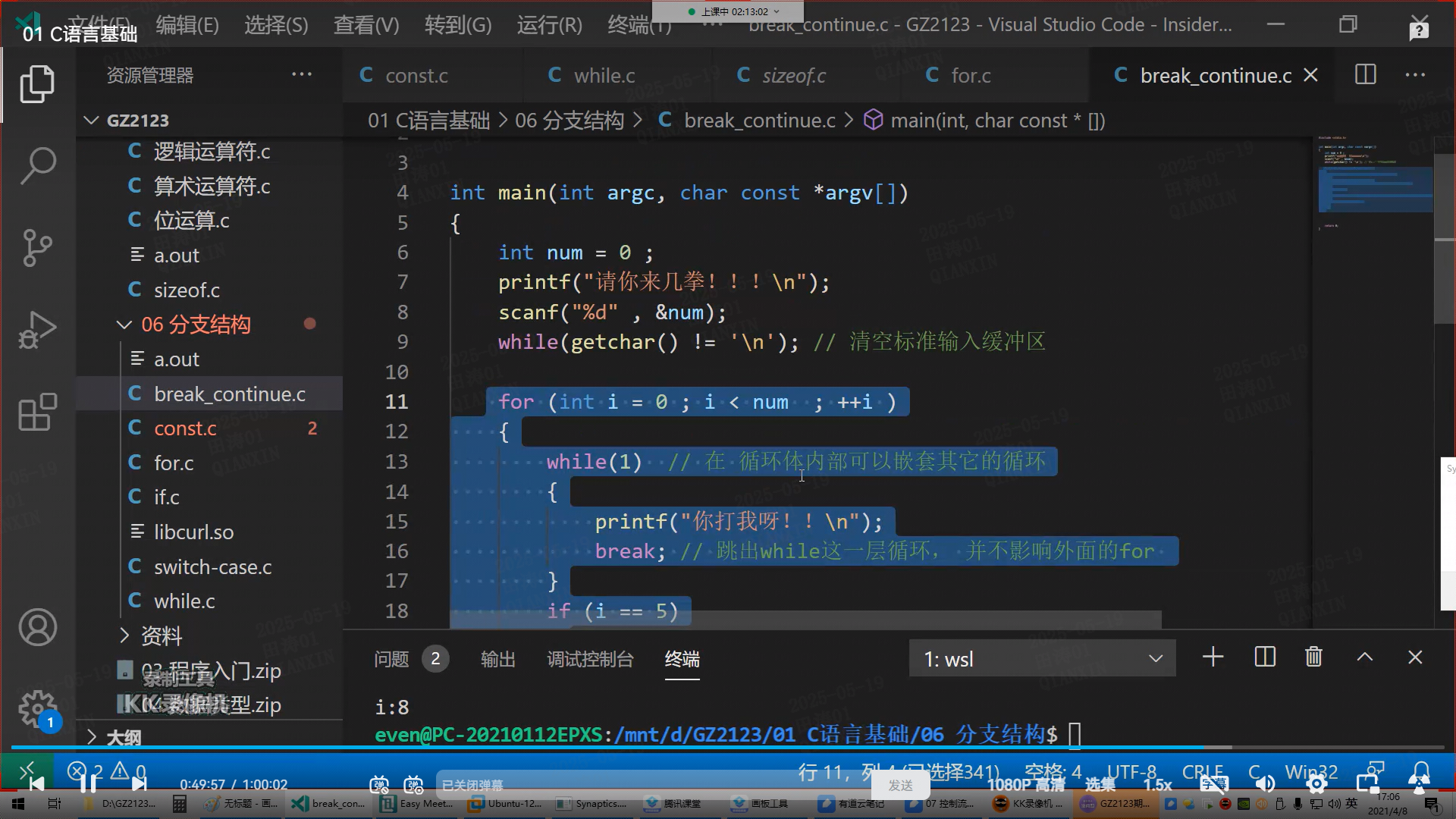This screenshot has height=819, width=1456.
Task: Click the 1.5x playback speed button
Action: click(1157, 785)
